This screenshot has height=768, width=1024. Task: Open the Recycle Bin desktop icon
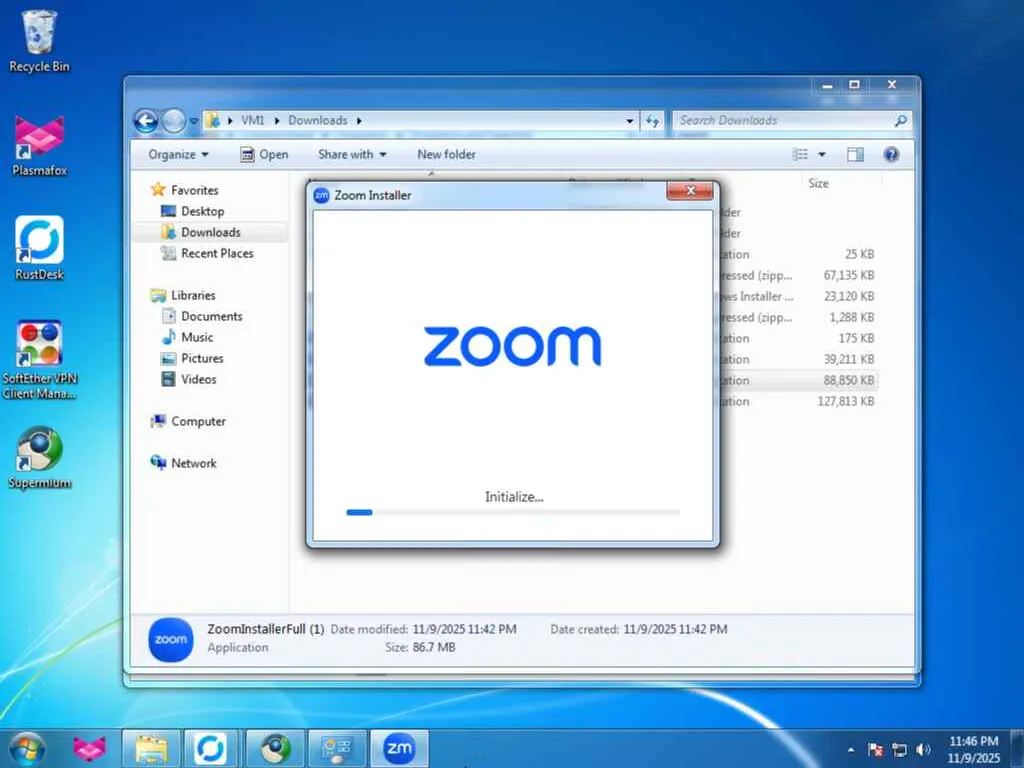click(x=39, y=41)
